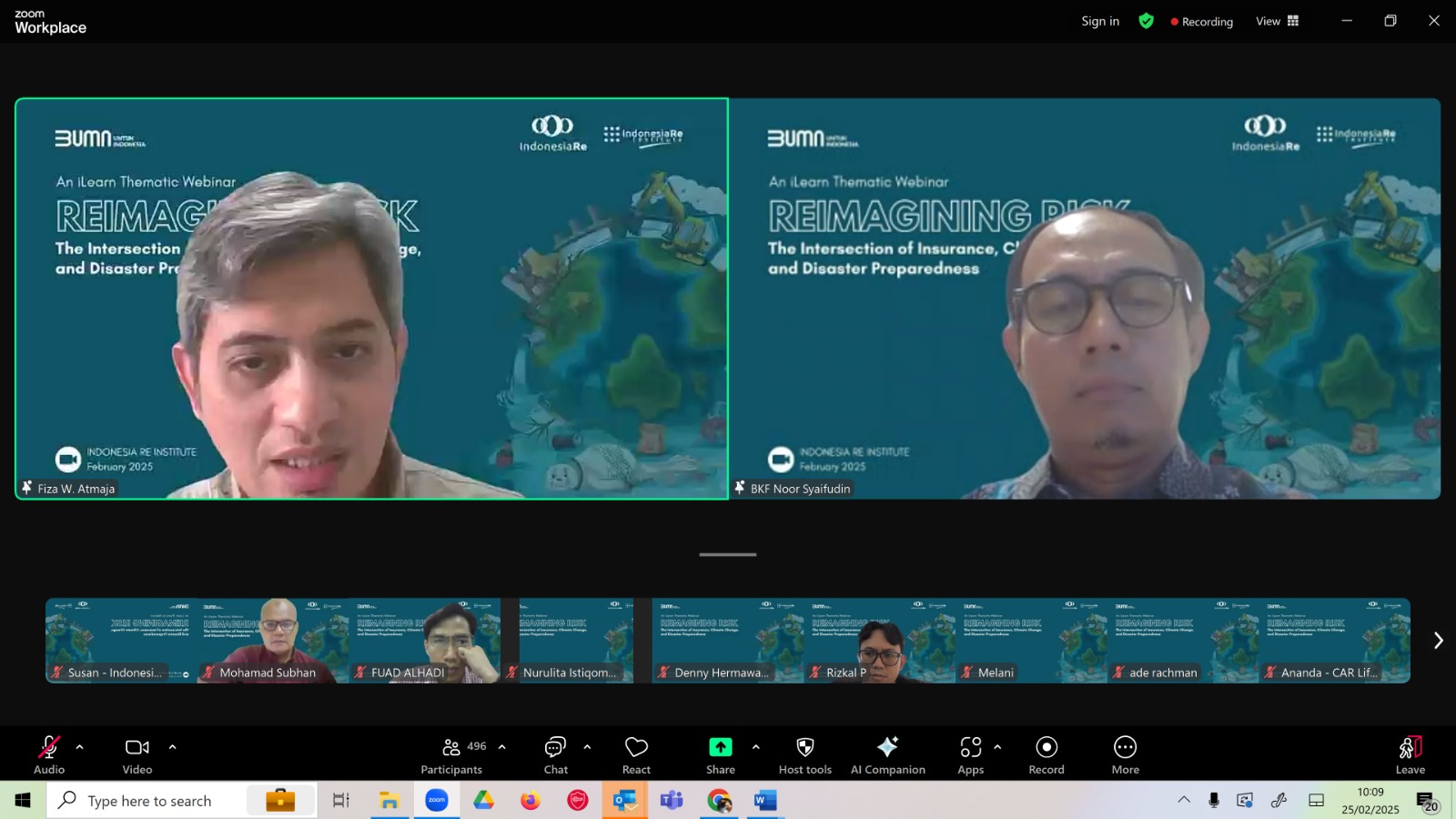The image size is (1456, 819).
Task: Open the React emoji menu
Action: (x=636, y=754)
